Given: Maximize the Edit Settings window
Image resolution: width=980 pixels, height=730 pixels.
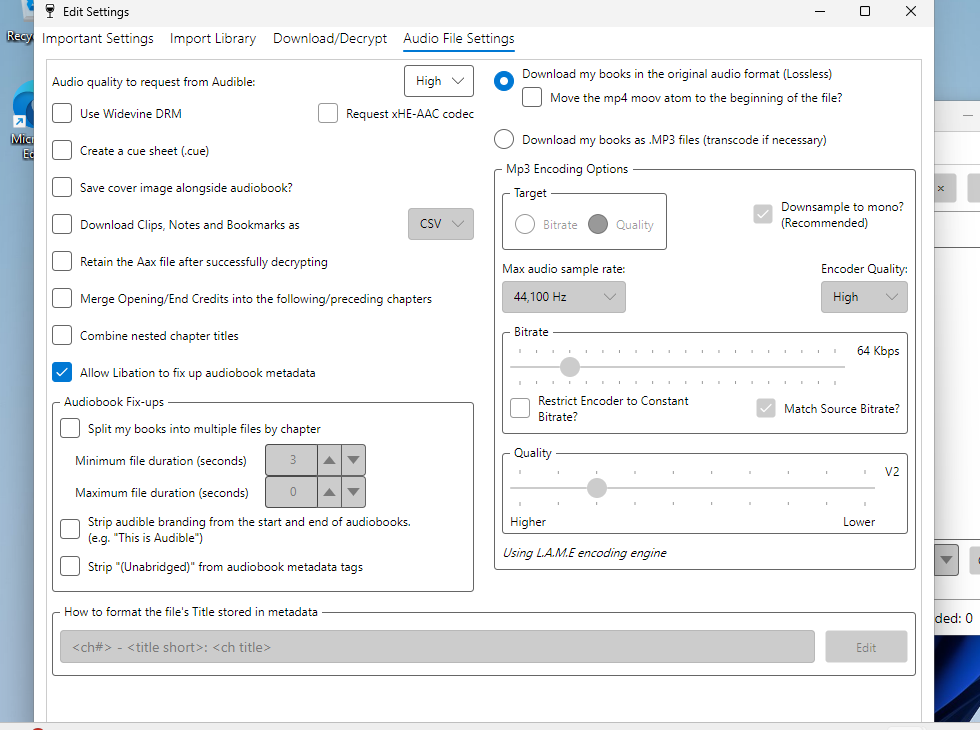Looking at the screenshot, I should pyautogui.click(x=865, y=11).
